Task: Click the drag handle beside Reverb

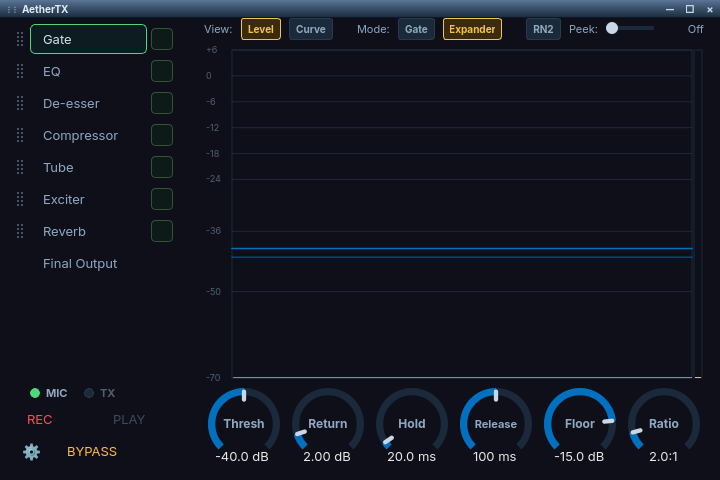Action: click(x=20, y=232)
